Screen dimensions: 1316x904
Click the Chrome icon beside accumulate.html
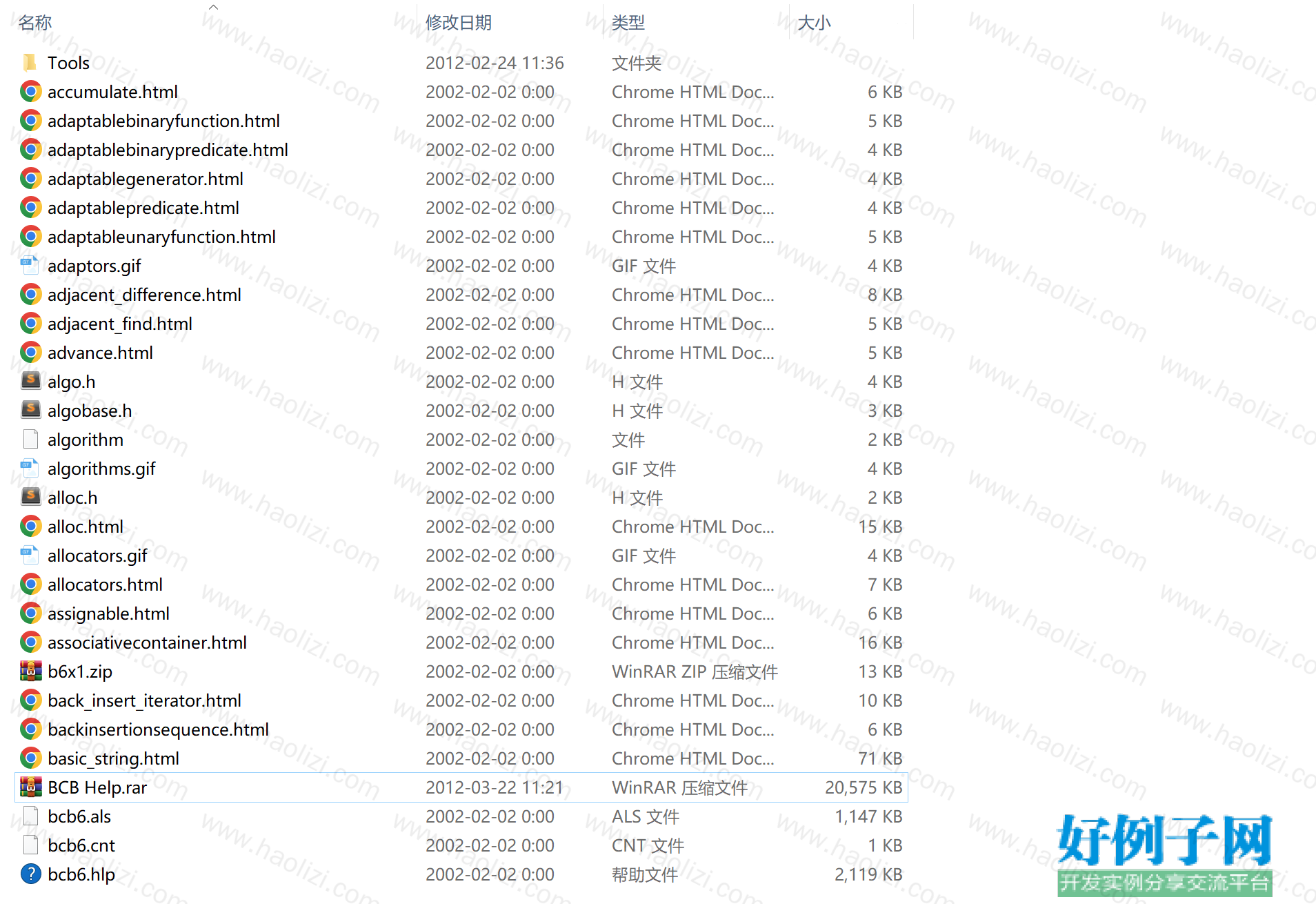30,92
